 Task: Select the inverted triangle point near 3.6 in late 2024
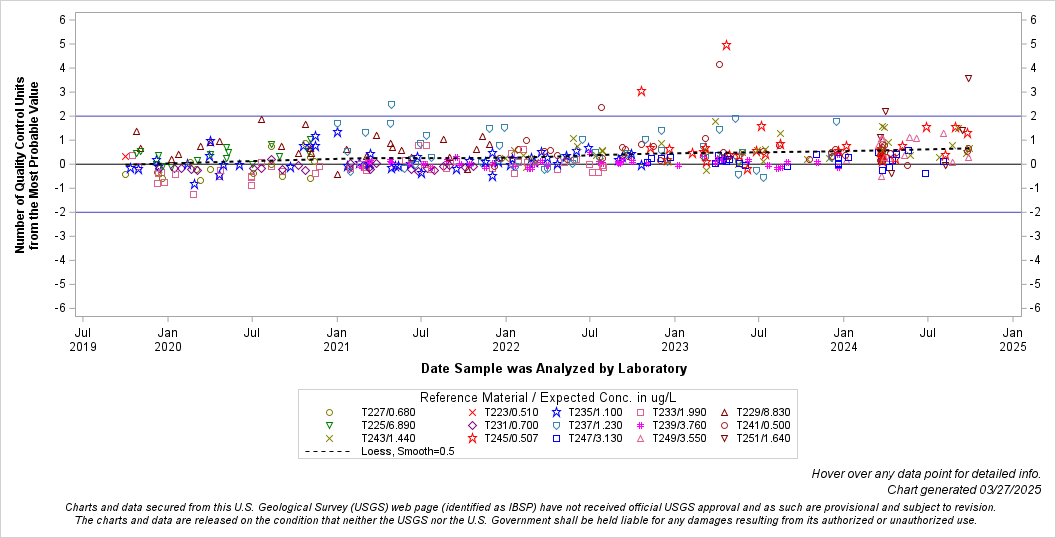(968, 78)
